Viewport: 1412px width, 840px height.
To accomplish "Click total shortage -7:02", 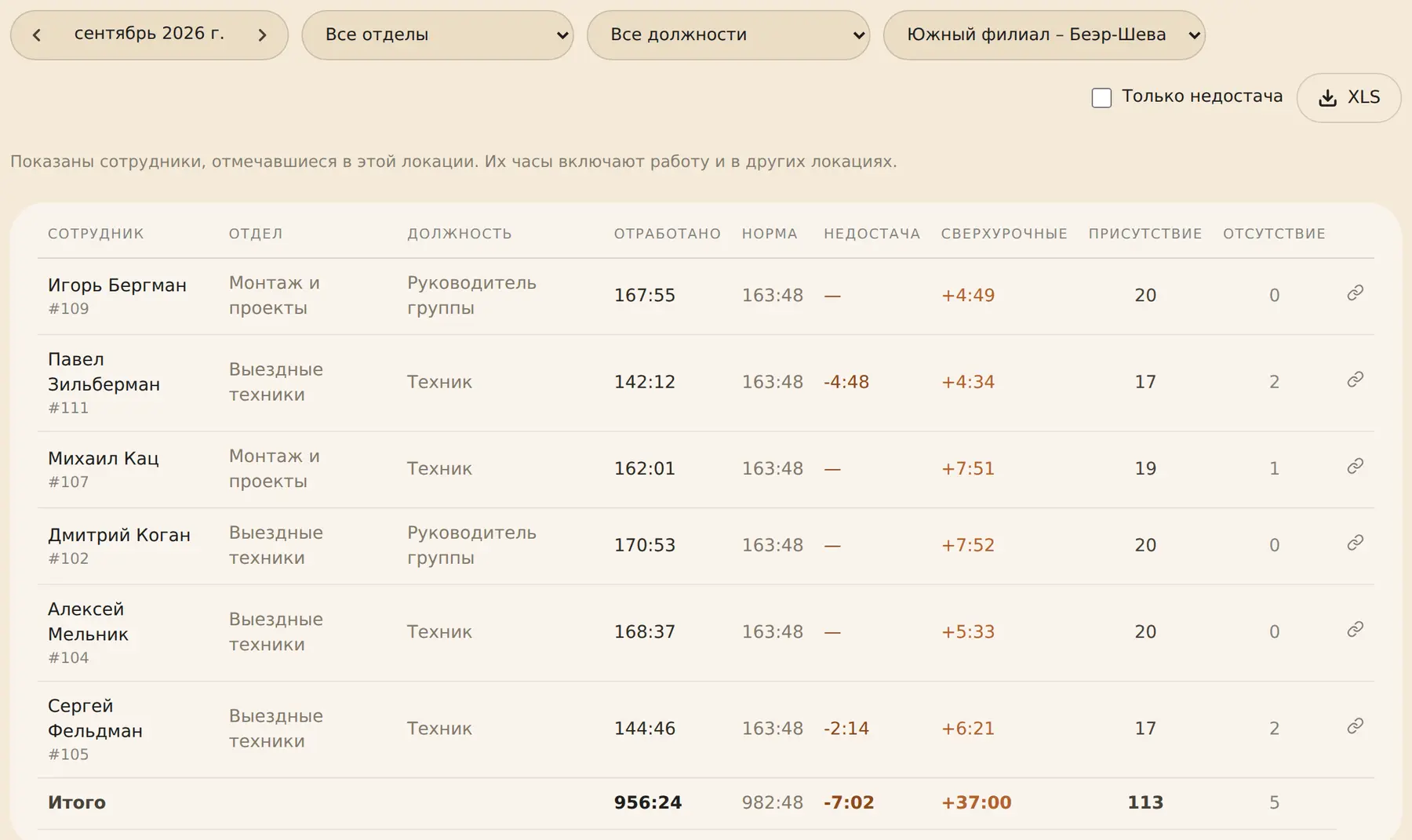I will (x=849, y=803).
